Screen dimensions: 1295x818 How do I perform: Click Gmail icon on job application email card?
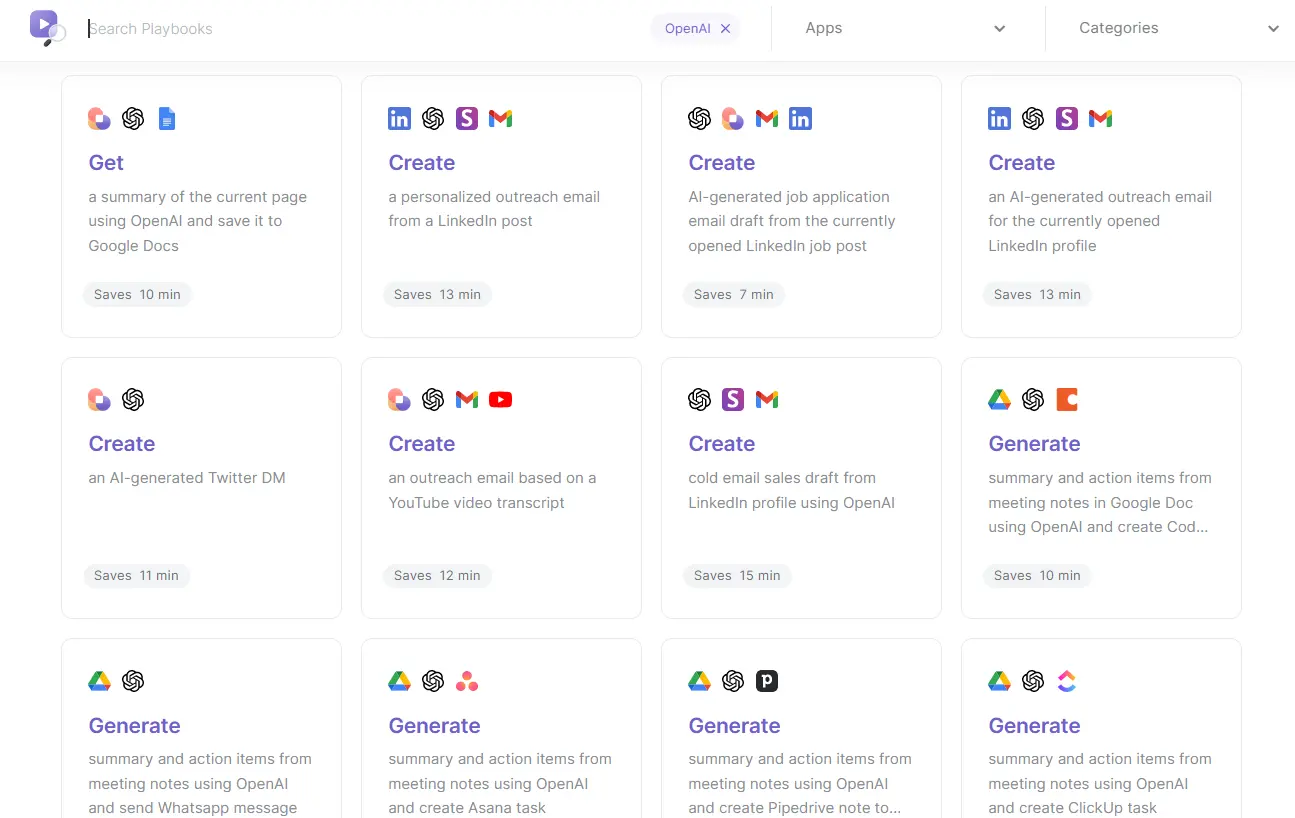click(767, 119)
